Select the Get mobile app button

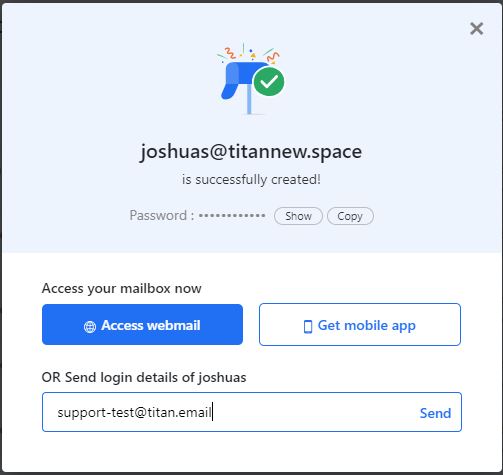(x=360, y=324)
